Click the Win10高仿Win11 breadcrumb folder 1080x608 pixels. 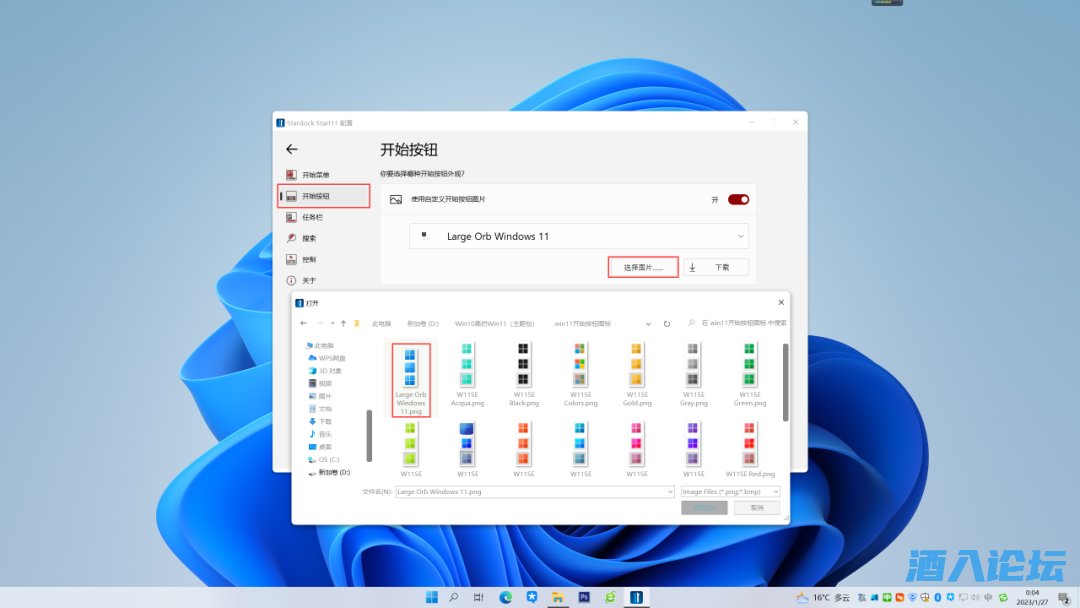pos(495,324)
